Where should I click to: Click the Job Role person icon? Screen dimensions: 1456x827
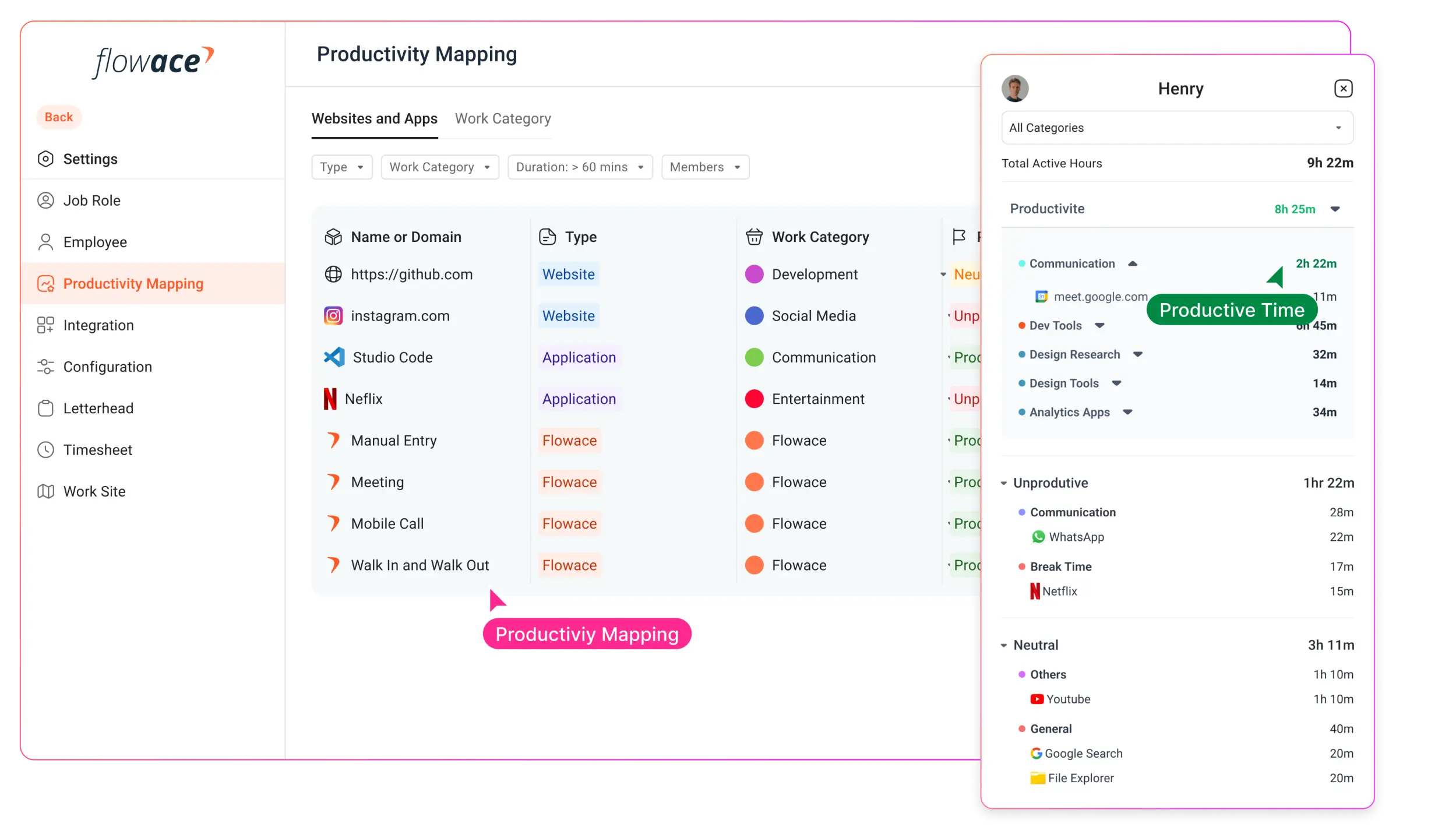point(45,200)
